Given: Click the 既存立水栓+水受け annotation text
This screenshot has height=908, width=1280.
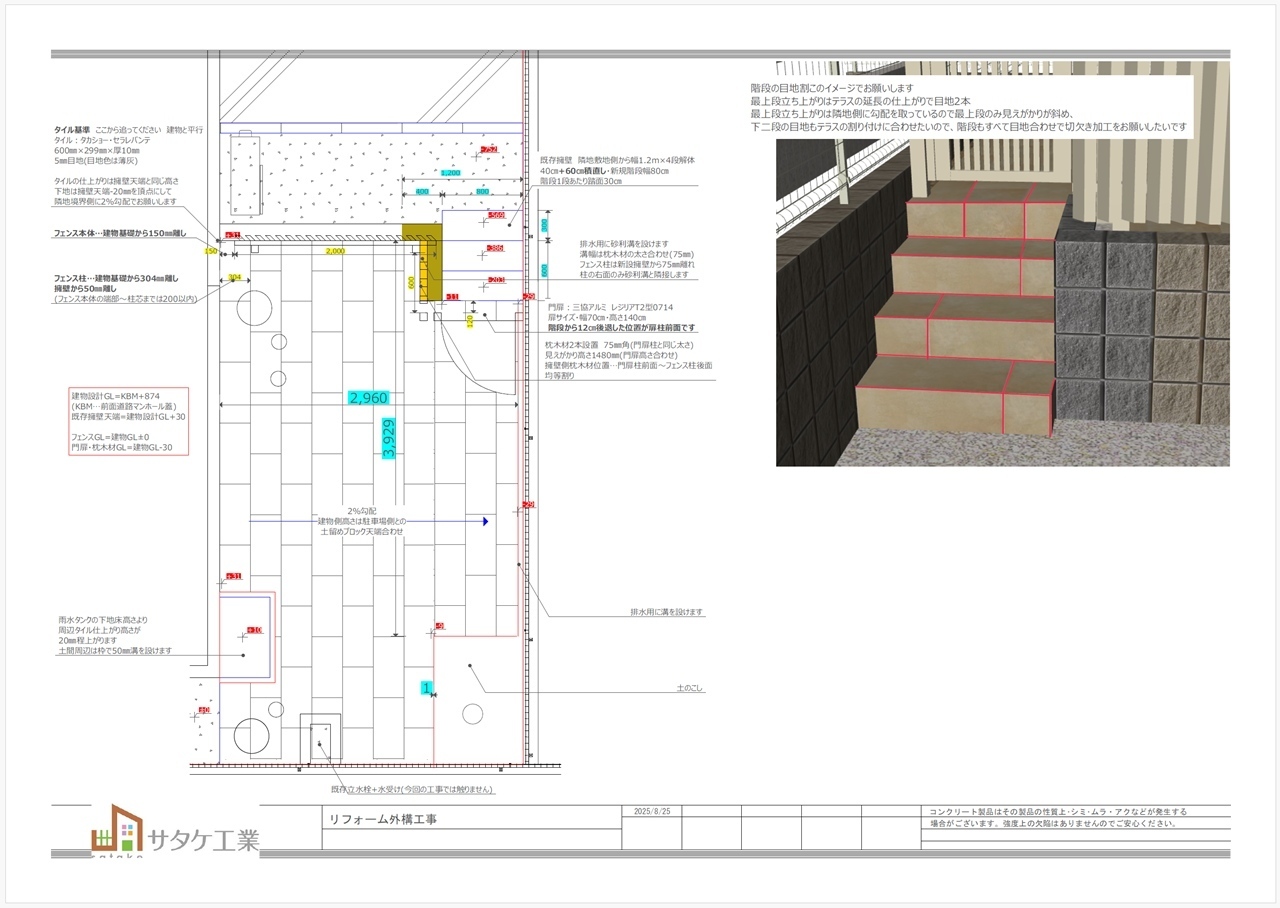Looking at the screenshot, I should pyautogui.click(x=413, y=789).
